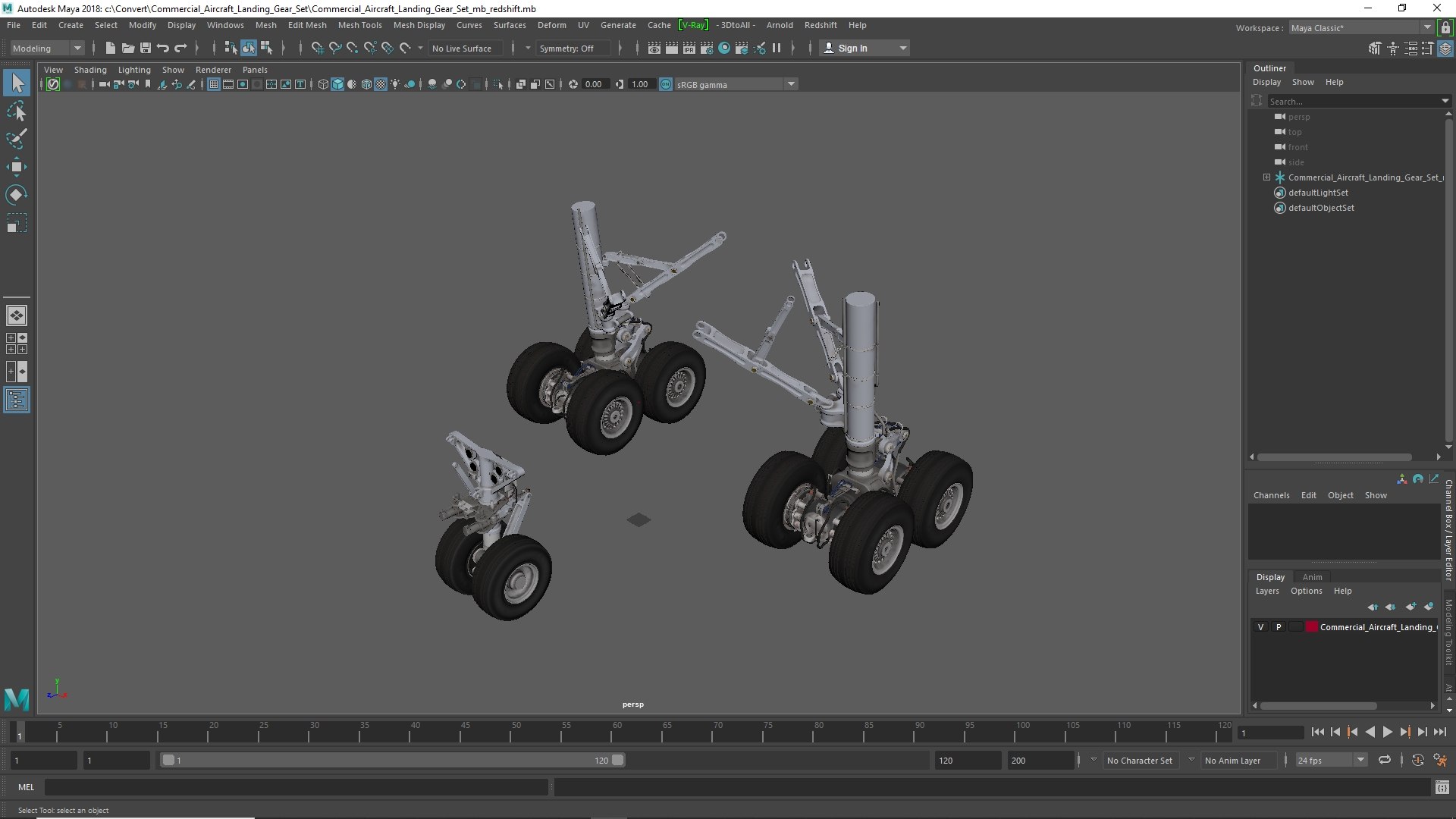1456x819 pixels.
Task: Click the lock icon beside workspace selector
Action: click(1445, 27)
